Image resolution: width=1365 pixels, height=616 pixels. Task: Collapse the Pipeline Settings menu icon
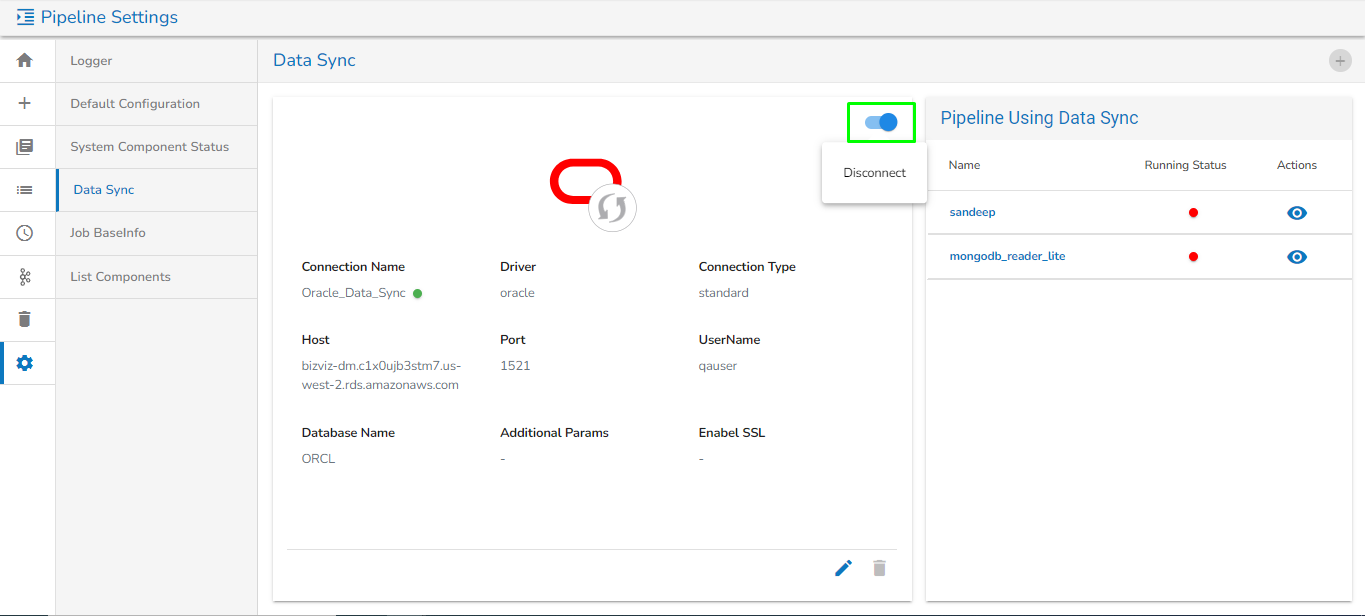[25, 17]
